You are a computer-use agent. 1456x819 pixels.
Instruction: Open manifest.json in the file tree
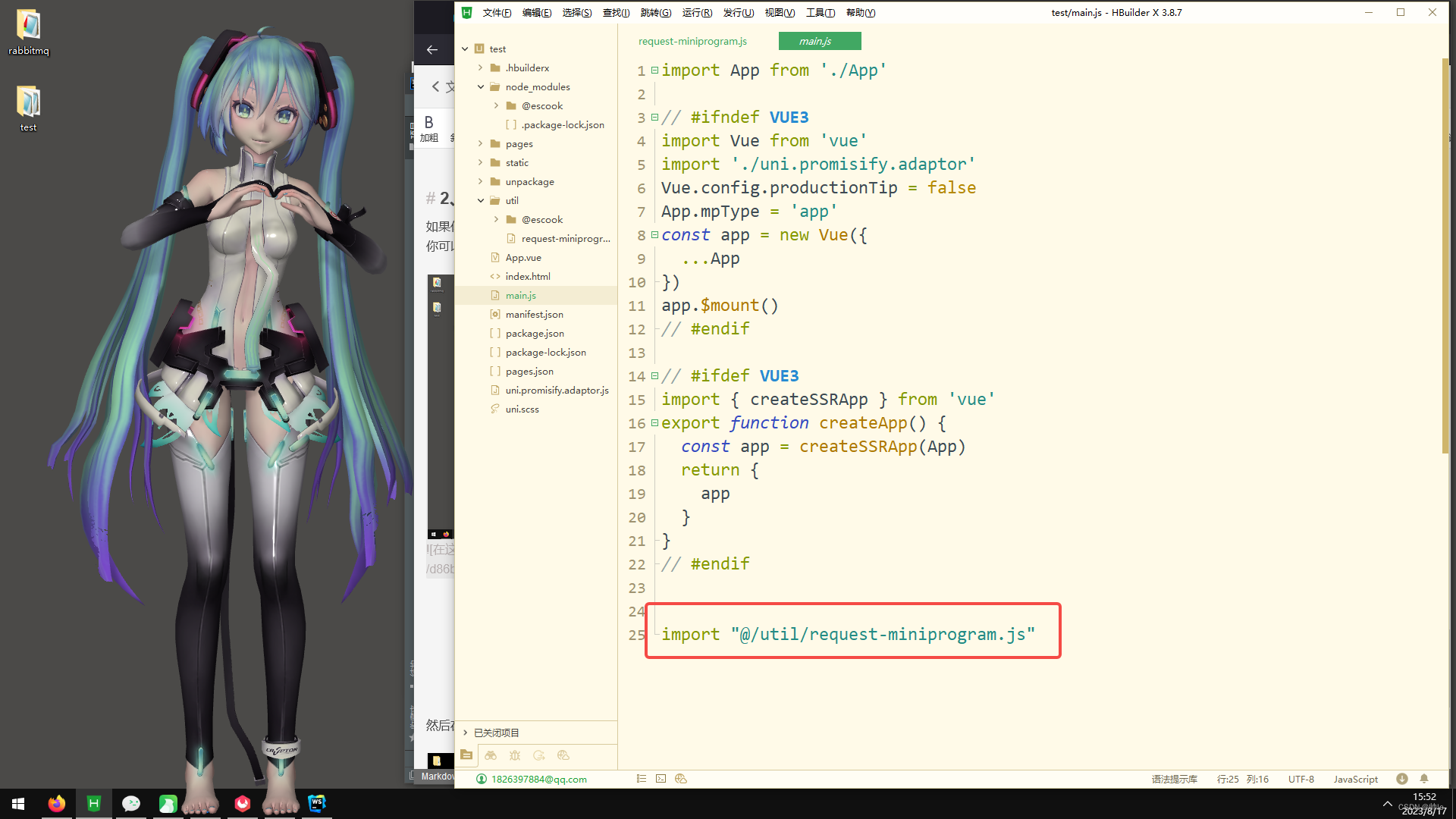point(534,314)
